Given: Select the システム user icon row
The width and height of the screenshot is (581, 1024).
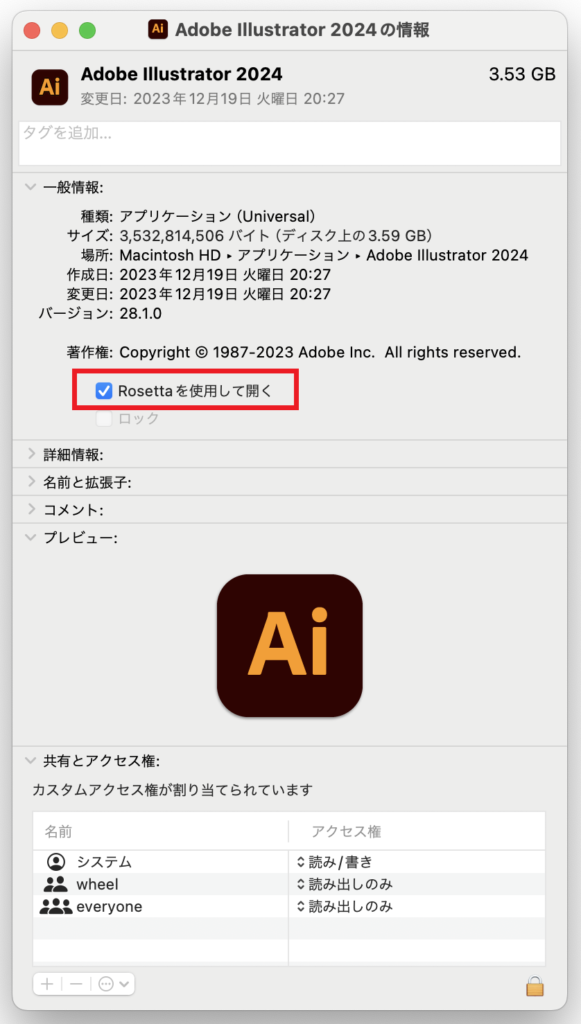Looking at the screenshot, I should (x=160, y=862).
